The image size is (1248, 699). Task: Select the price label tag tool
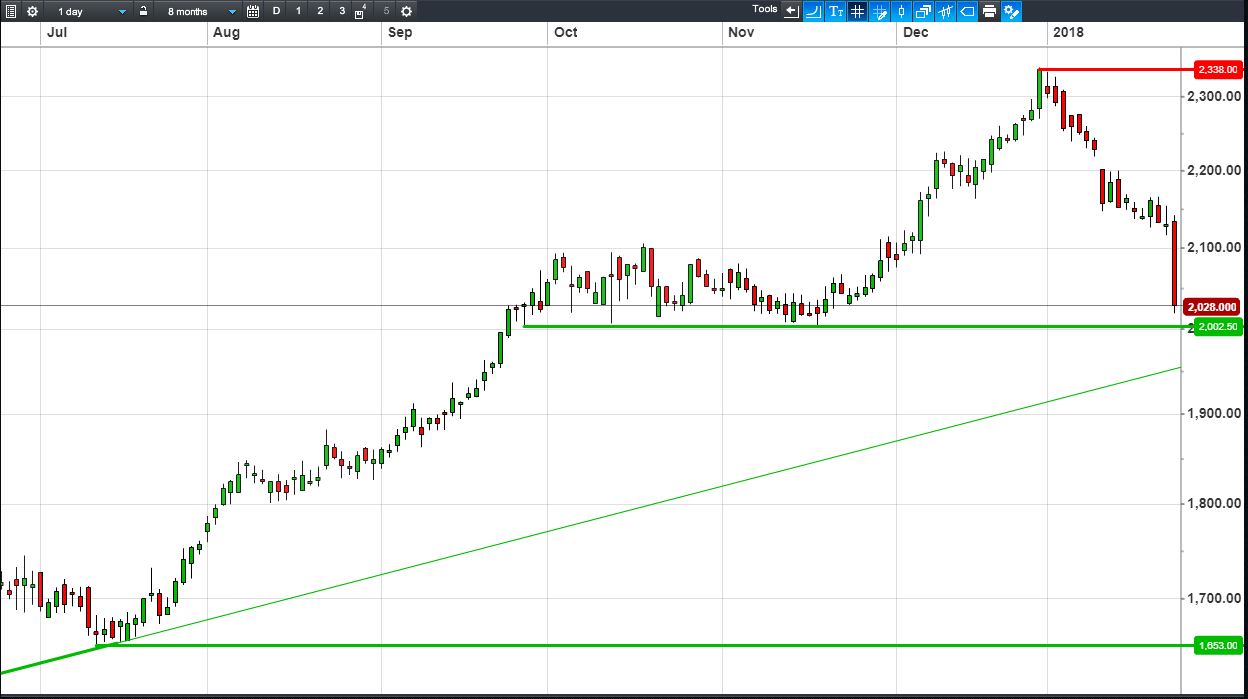(x=967, y=11)
